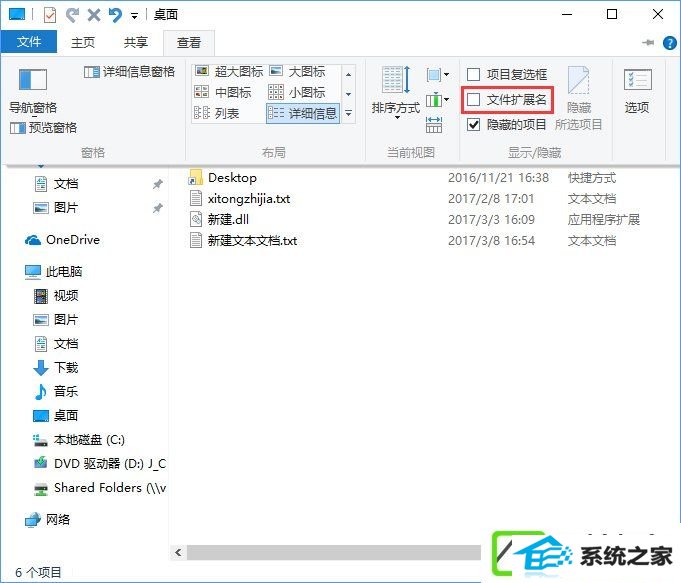The image size is (681, 583).
Task: Select the Desktop shortcut file
Action: (223, 178)
